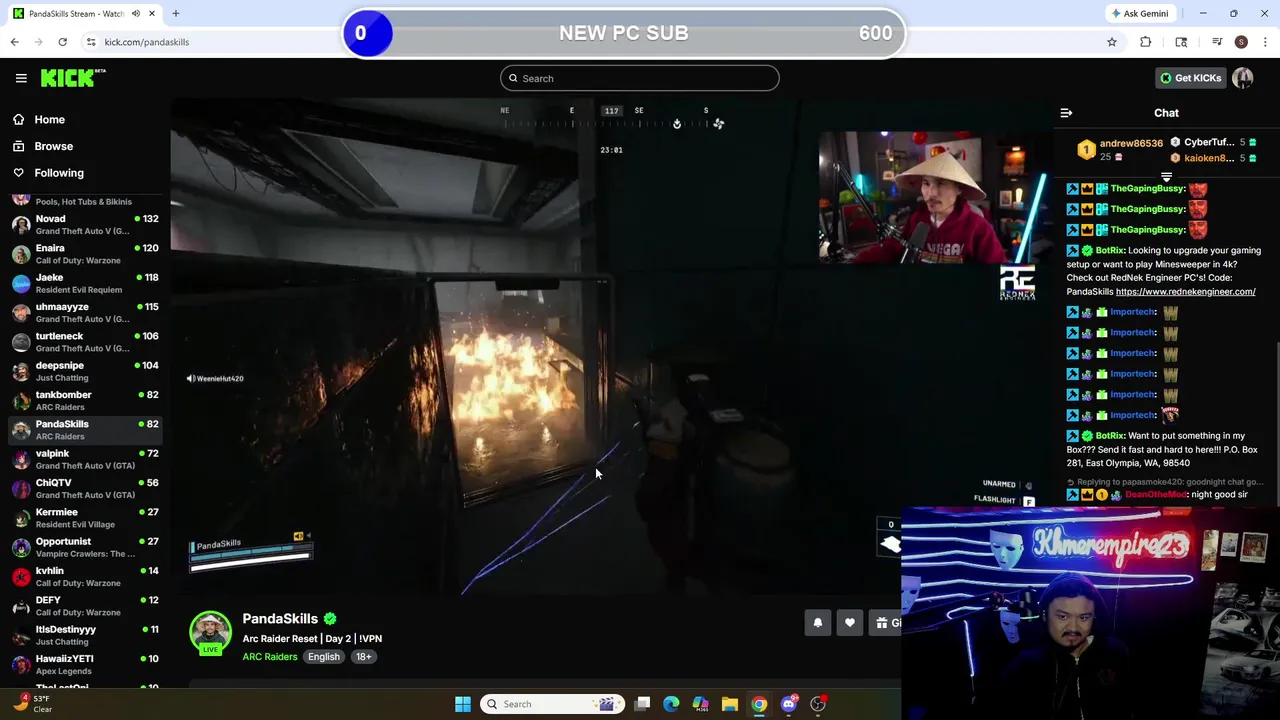Click CyberTuf leaderboard entry

click(1213, 142)
